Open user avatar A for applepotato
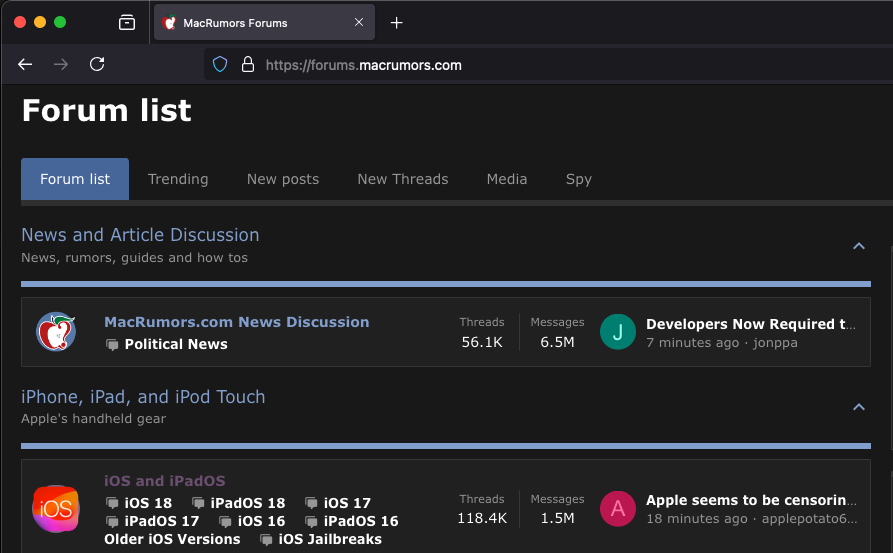 618,509
